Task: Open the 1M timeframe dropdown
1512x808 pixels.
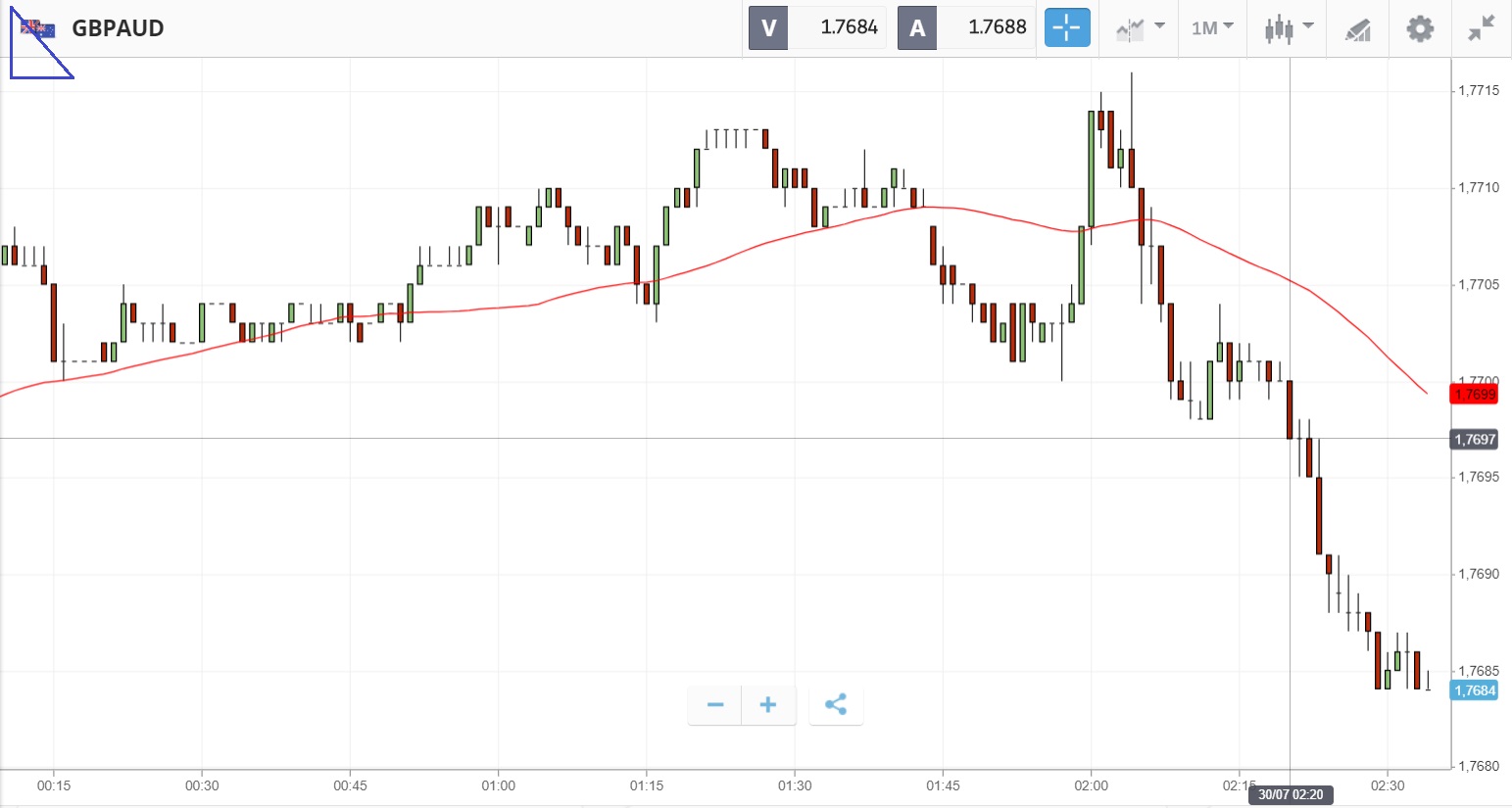Action: [1212, 28]
